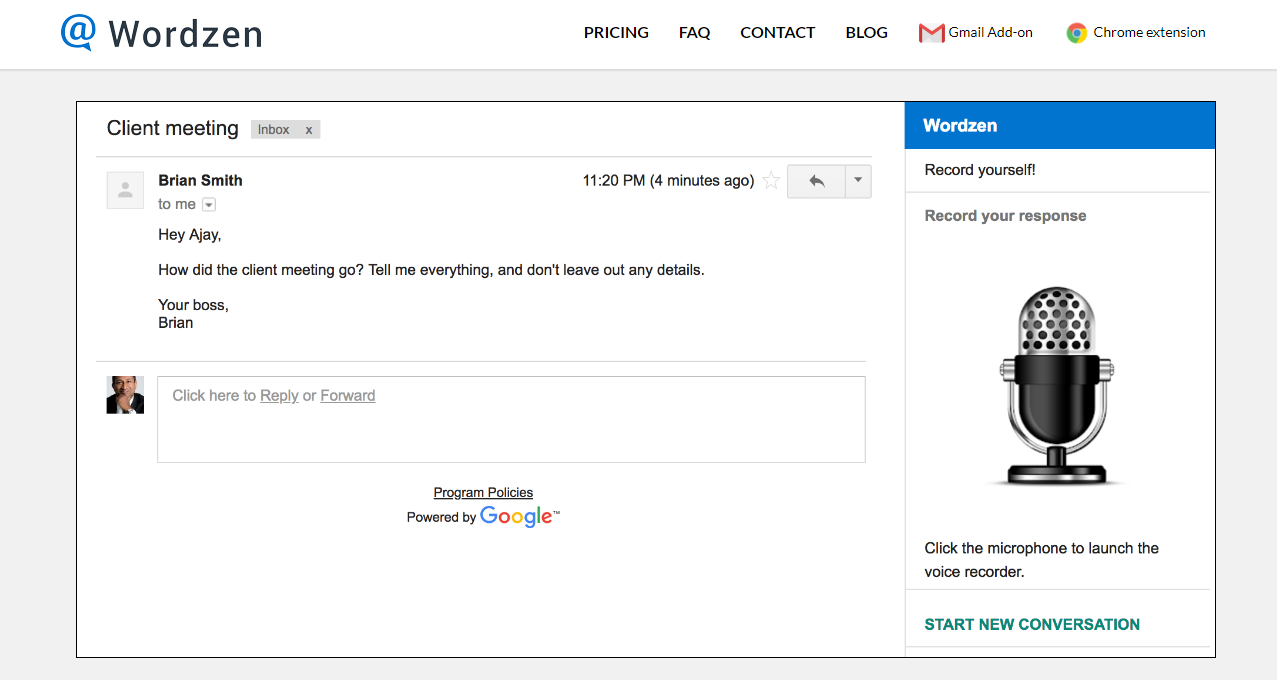Click the Client meeting subject title
The height and width of the screenshot is (680, 1277).
pos(172,128)
